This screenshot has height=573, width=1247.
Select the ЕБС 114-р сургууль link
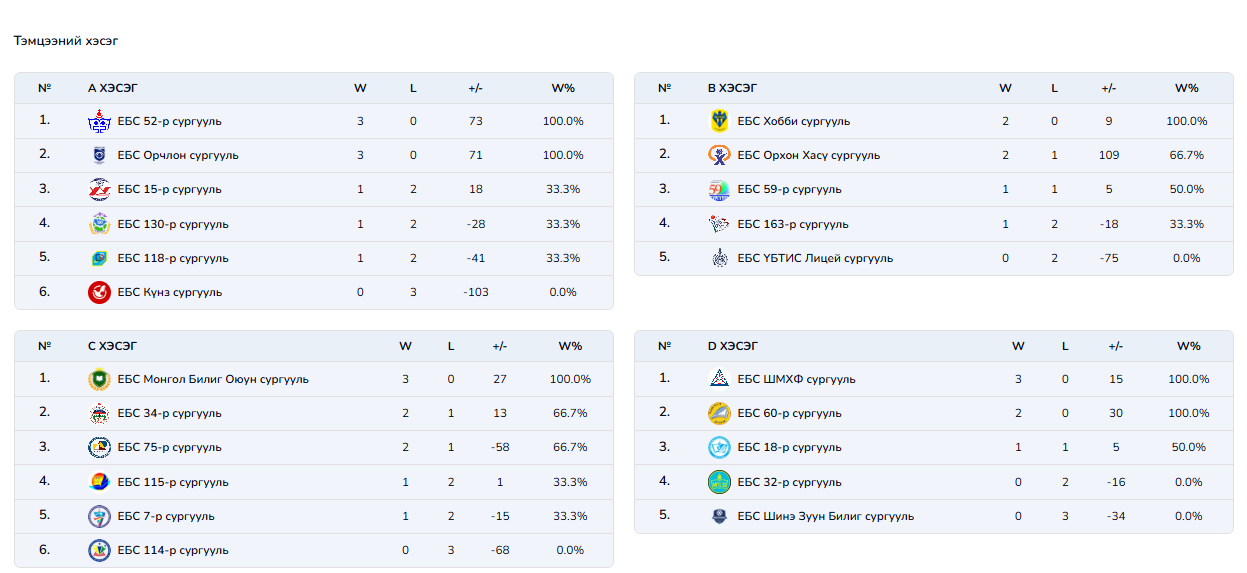coord(173,550)
